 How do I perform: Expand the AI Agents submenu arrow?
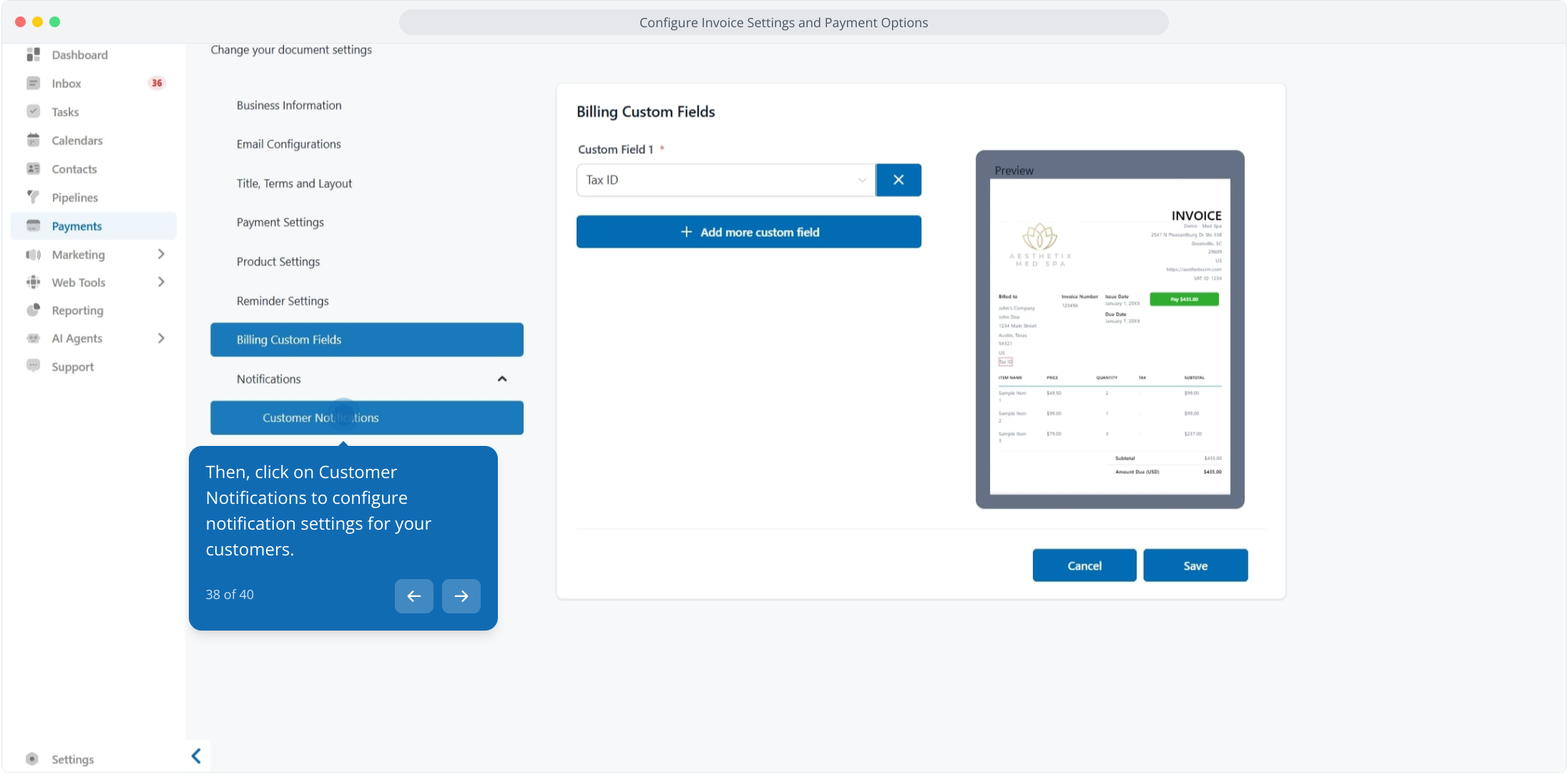click(x=161, y=338)
